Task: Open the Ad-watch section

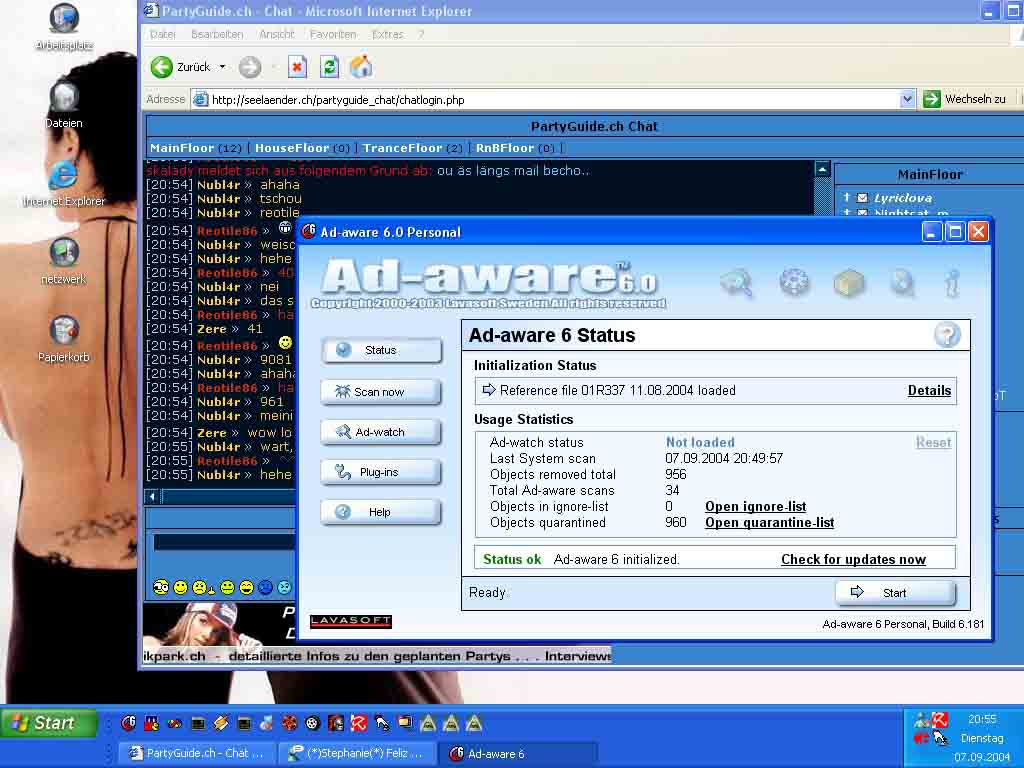Action: pos(380,432)
